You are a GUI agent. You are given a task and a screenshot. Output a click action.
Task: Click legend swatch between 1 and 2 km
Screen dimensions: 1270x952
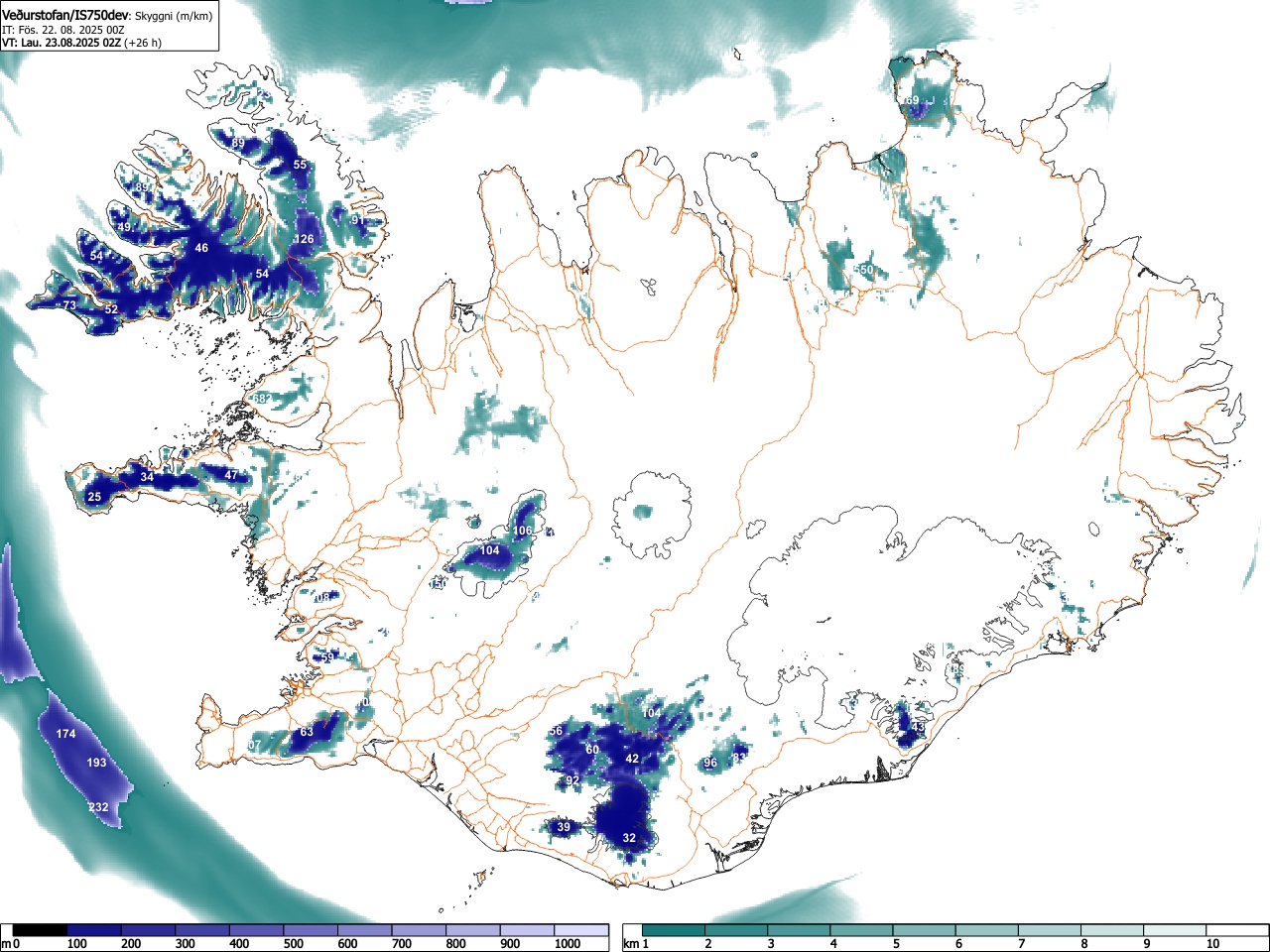point(674,930)
